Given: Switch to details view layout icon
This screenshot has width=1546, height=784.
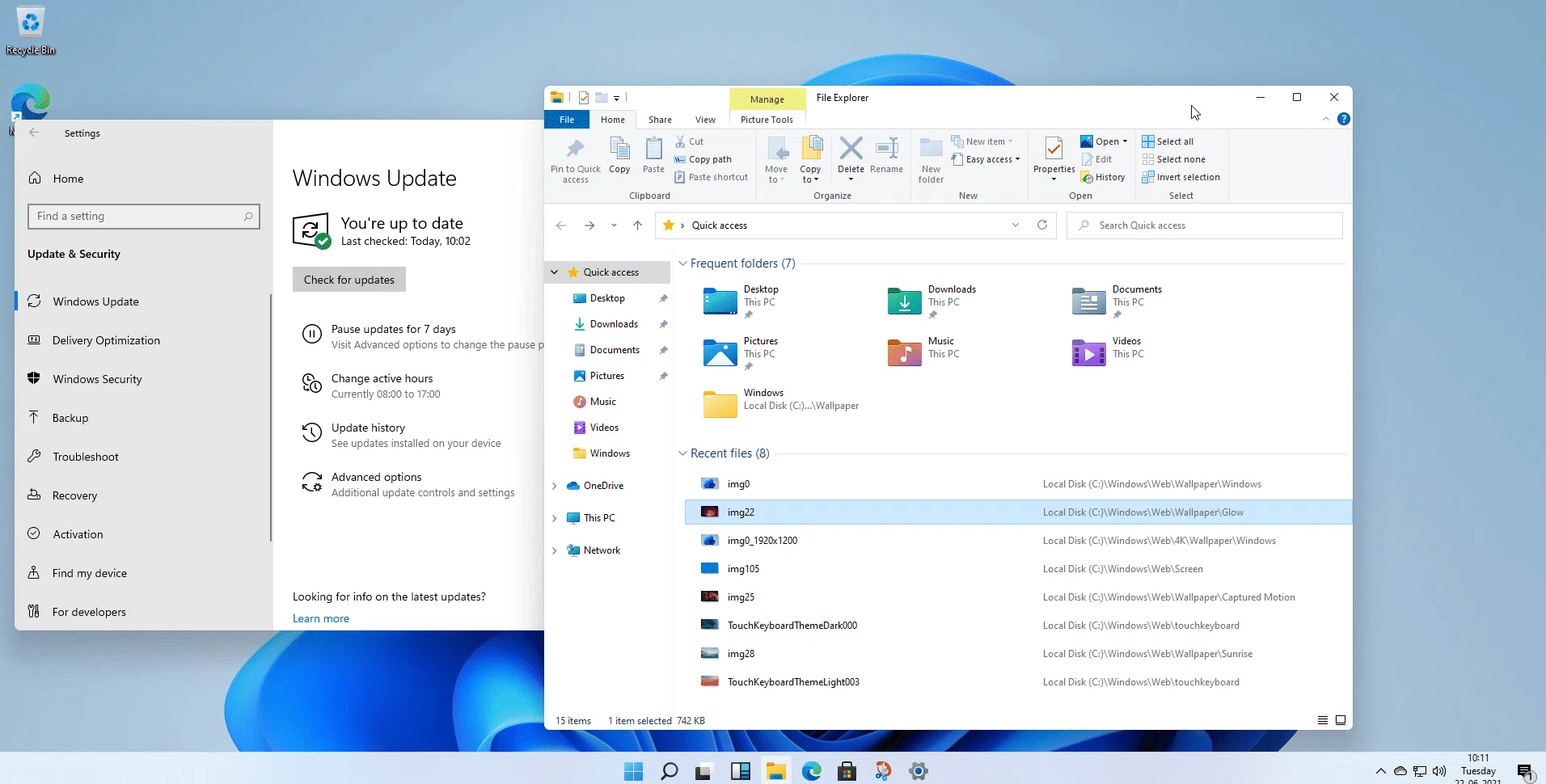Looking at the screenshot, I should pyautogui.click(x=1323, y=720).
